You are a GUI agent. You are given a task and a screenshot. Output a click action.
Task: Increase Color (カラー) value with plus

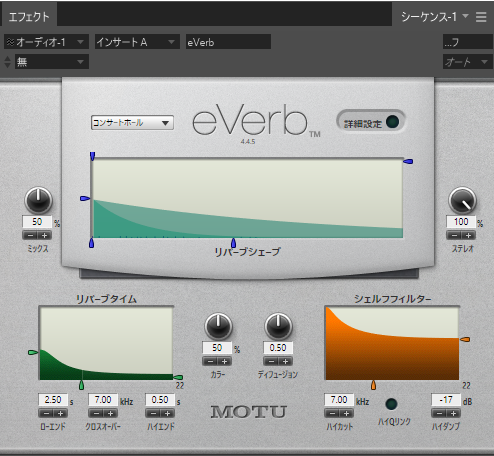click(225, 361)
